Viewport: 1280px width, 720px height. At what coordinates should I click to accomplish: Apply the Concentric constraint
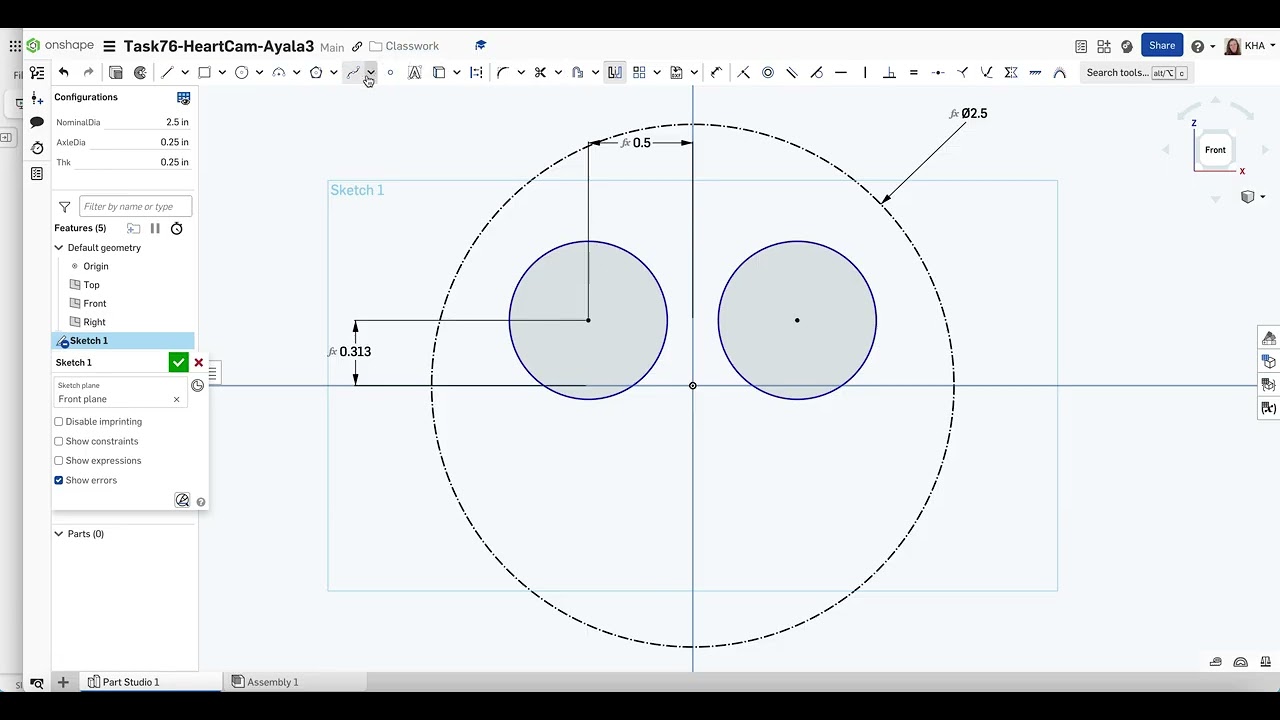768,72
